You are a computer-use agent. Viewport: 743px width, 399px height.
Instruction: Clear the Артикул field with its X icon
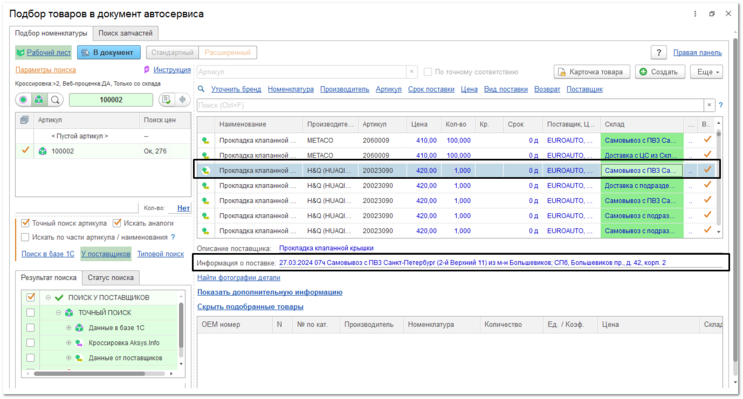tap(412, 72)
